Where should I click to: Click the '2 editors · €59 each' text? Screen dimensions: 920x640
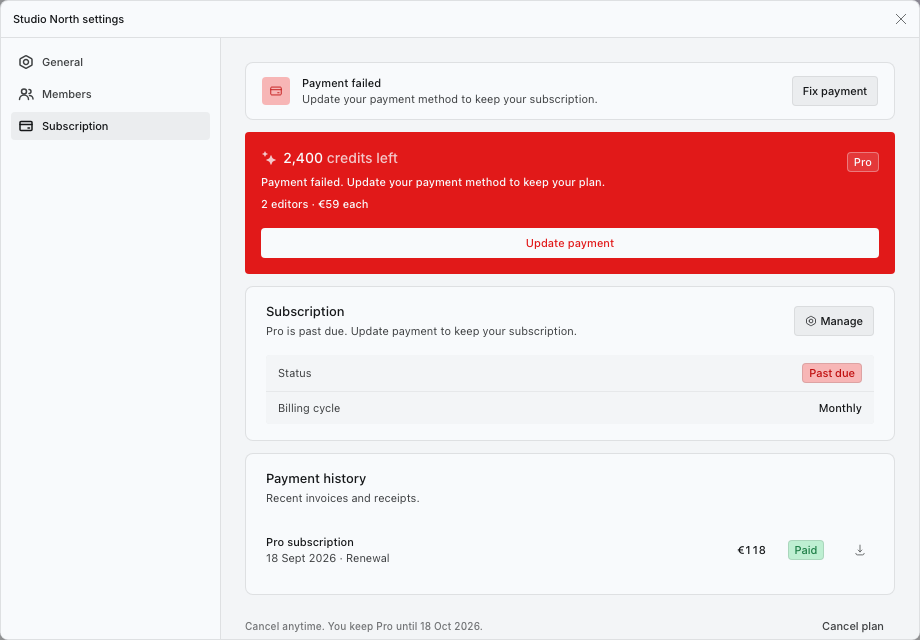pos(314,204)
